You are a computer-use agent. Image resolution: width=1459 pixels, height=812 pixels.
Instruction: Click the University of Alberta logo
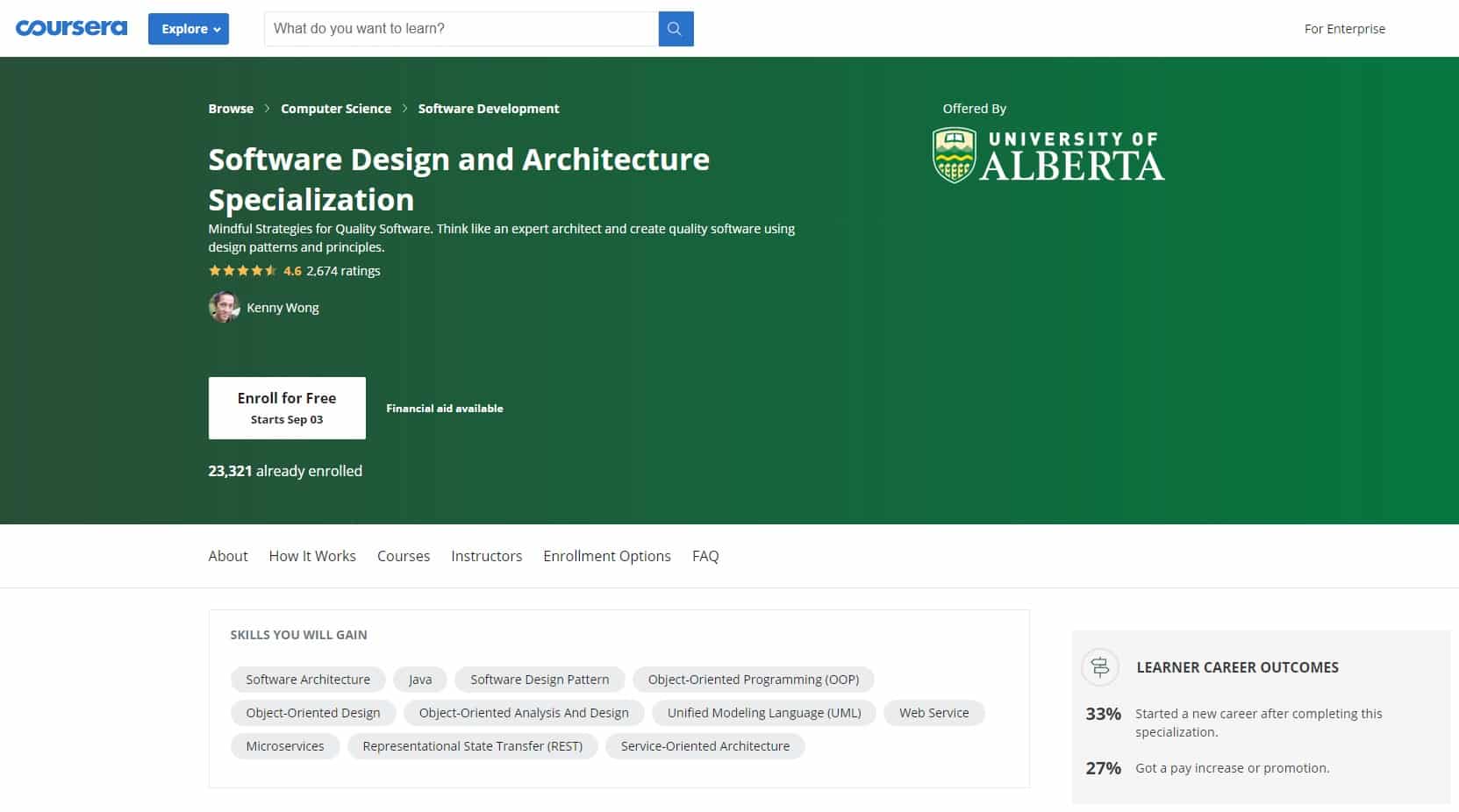[x=1048, y=155]
